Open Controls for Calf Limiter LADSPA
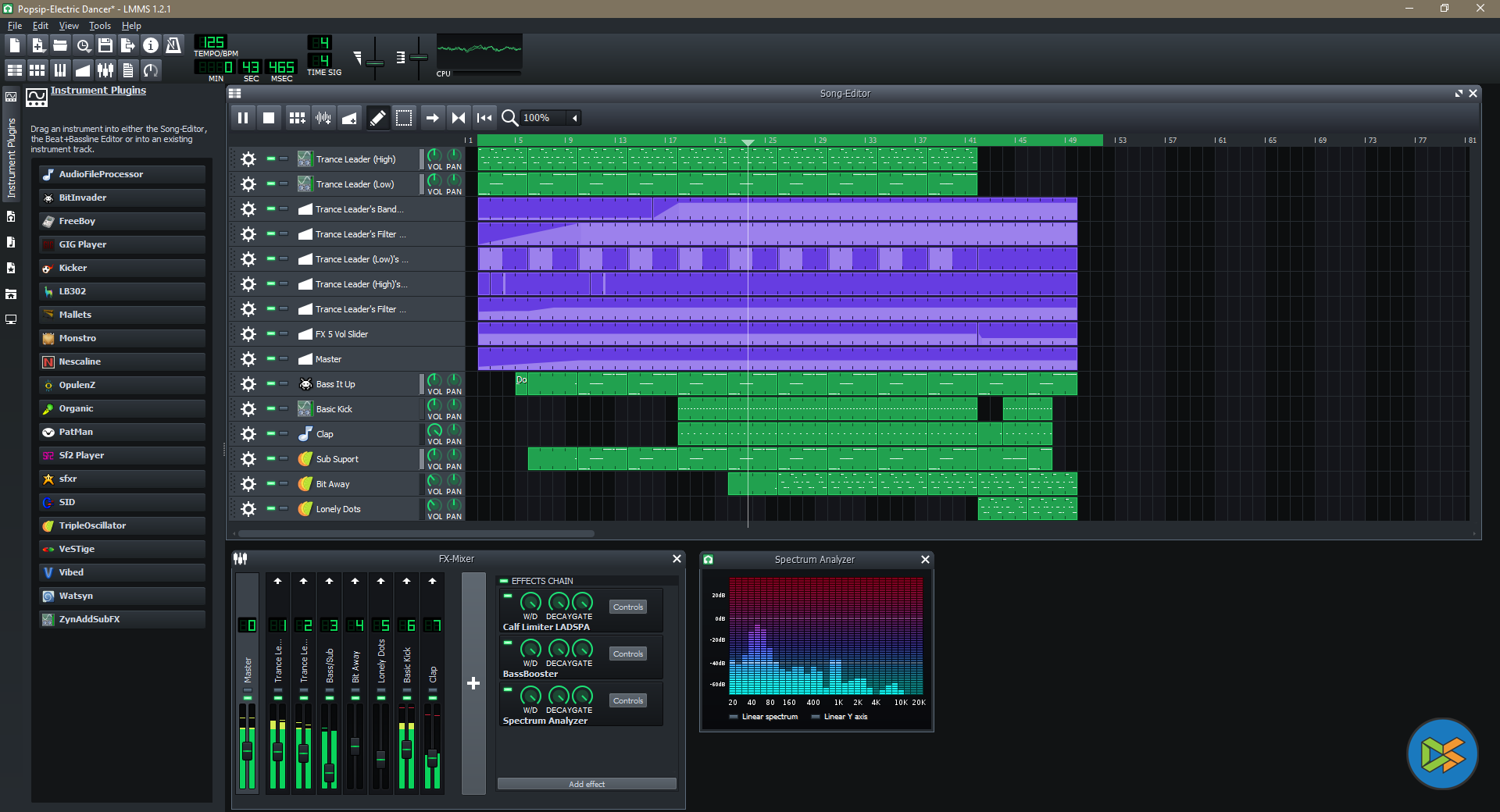The height and width of the screenshot is (812, 1500). (627, 607)
